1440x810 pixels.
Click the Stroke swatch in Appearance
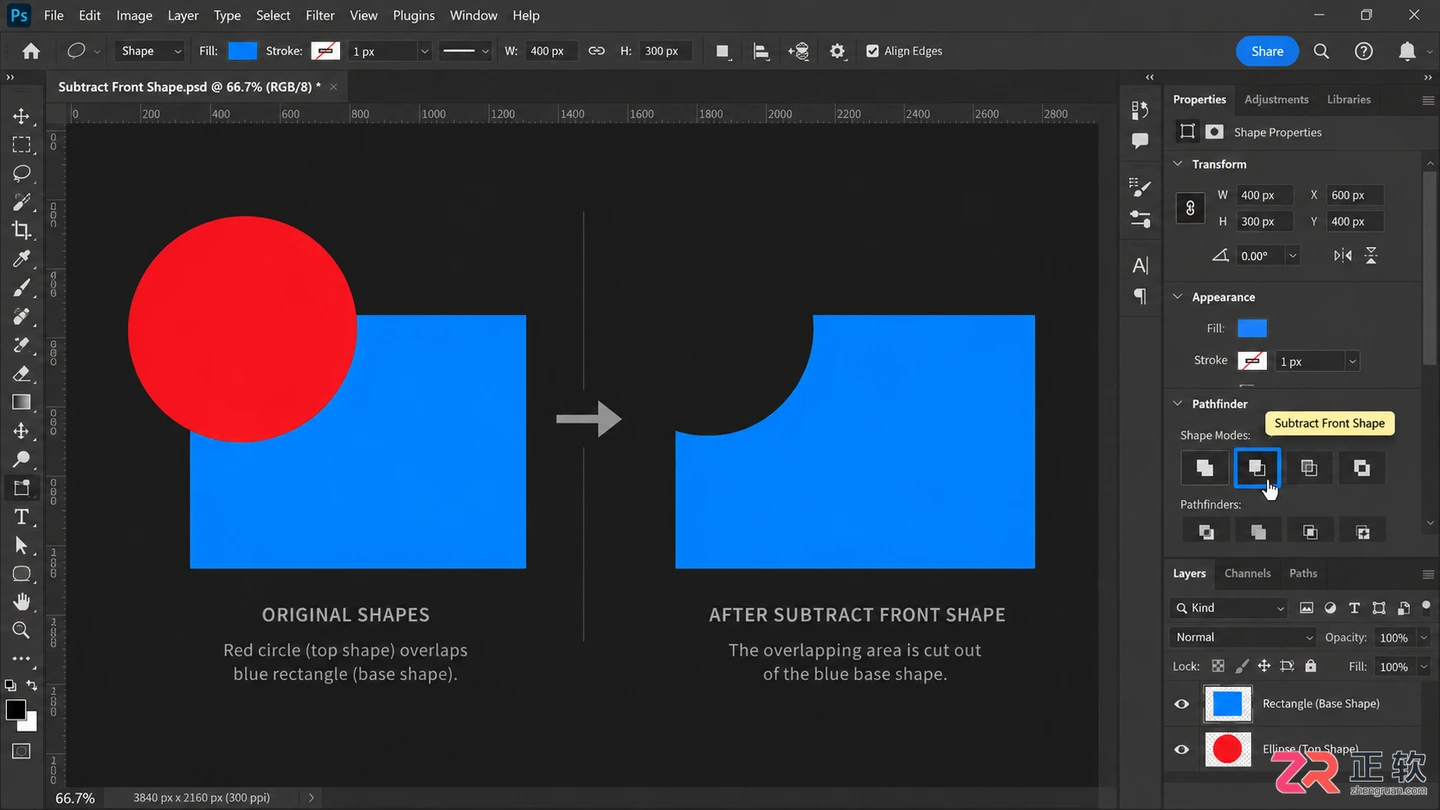[x=1252, y=361]
